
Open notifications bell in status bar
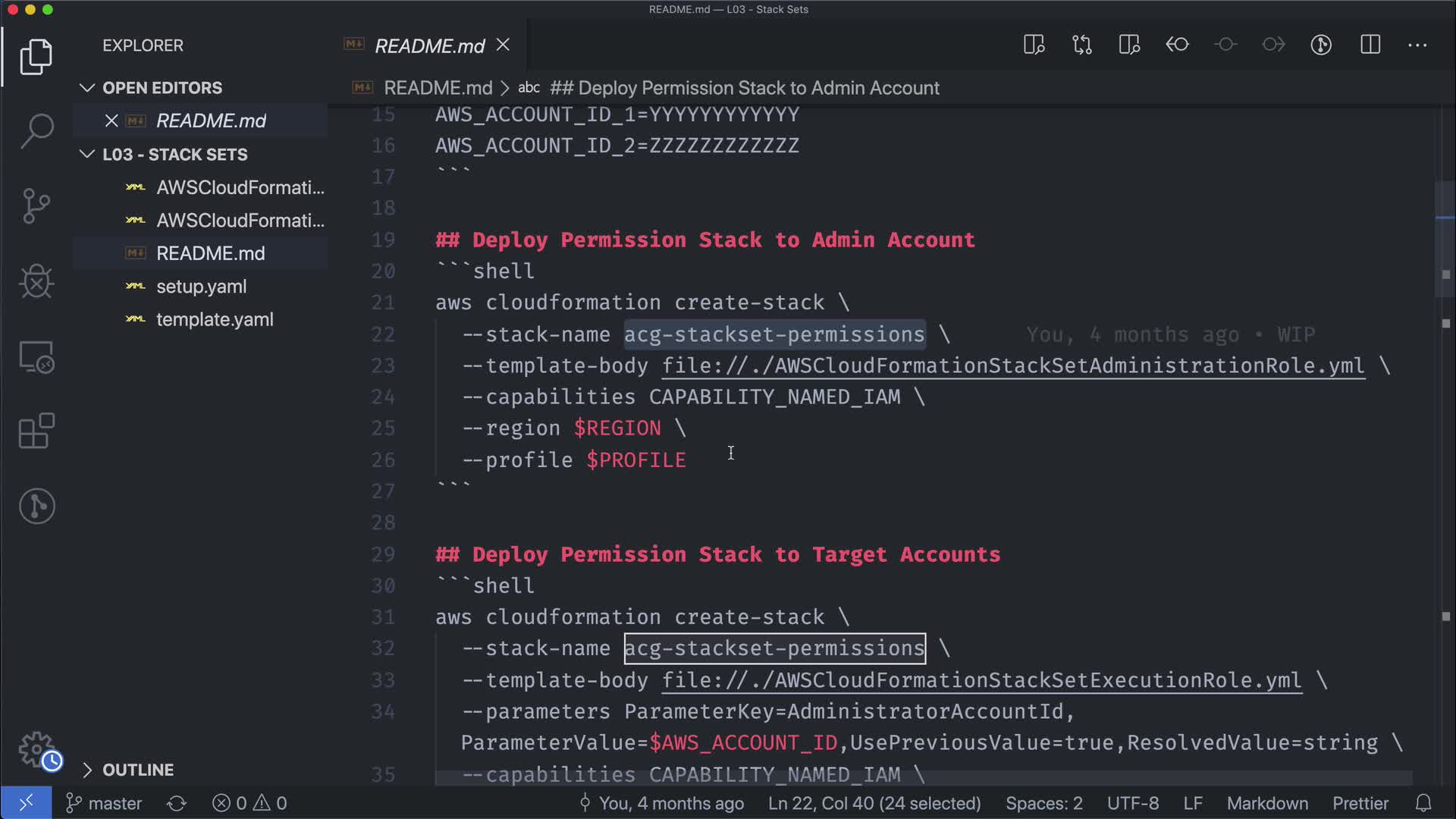pos(1423,803)
